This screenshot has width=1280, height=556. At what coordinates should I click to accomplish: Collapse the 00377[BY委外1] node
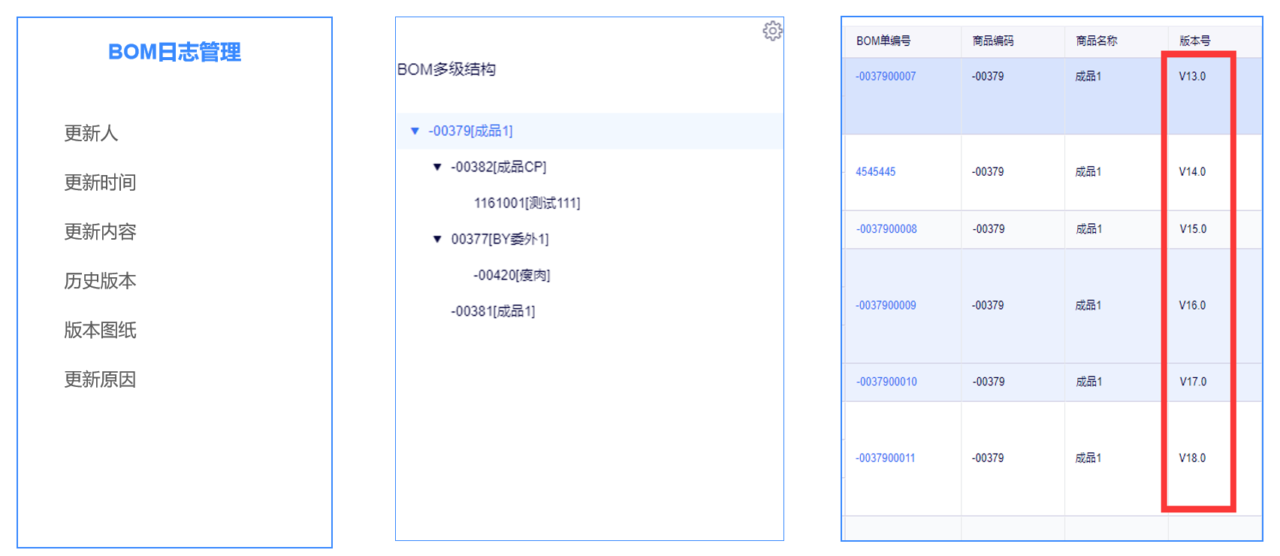pos(437,239)
